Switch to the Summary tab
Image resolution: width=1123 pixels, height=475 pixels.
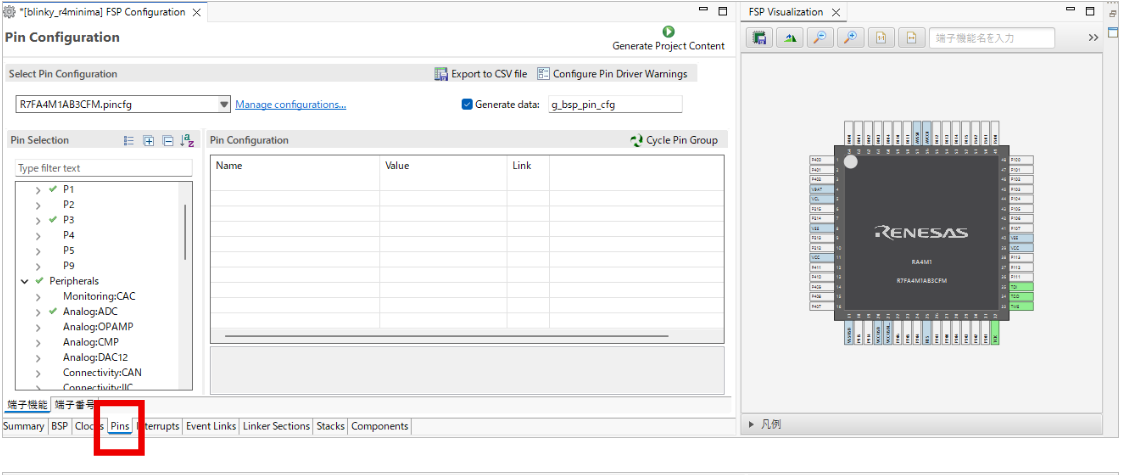click(x=24, y=426)
